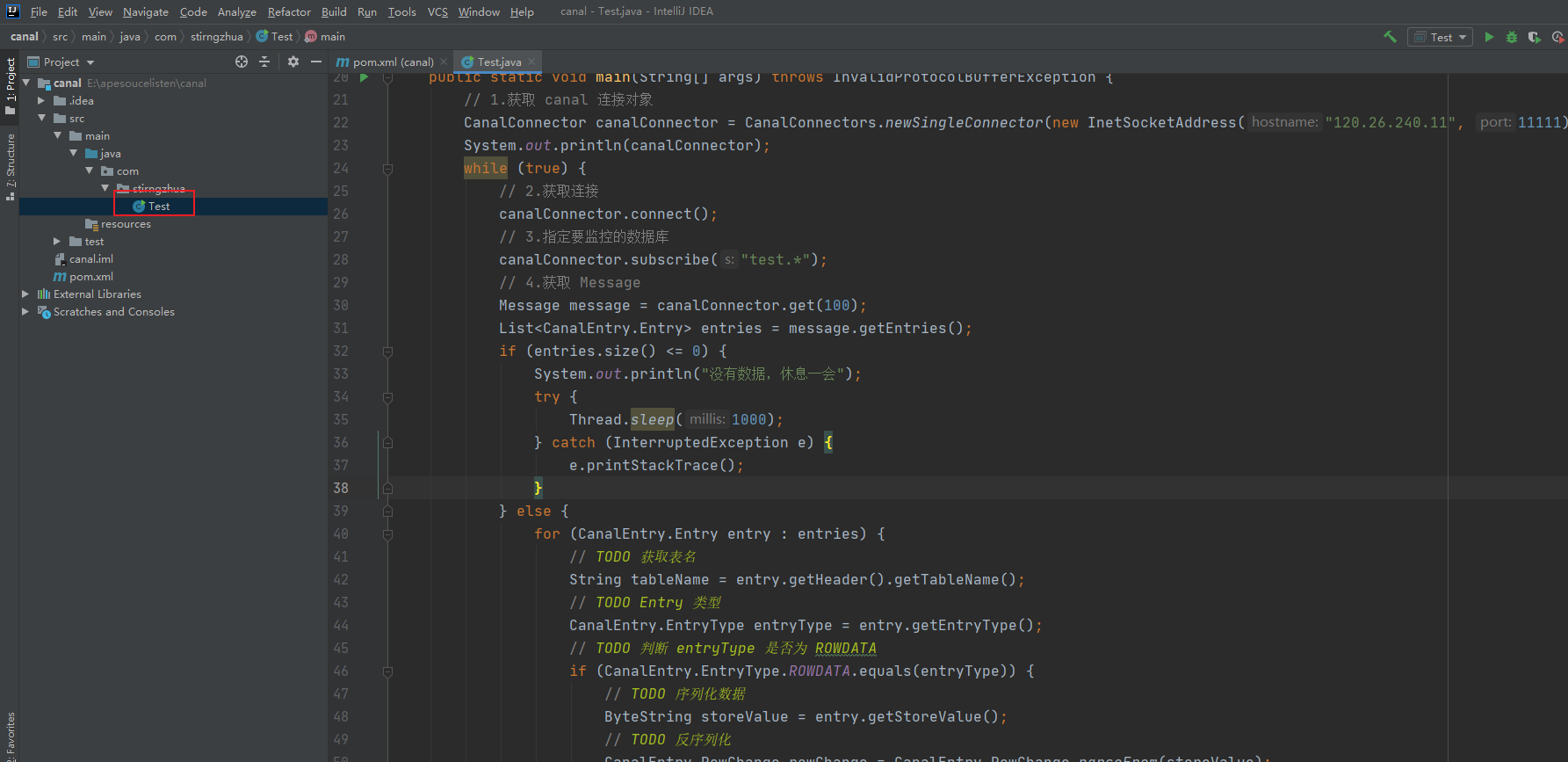Run with coverage shield icon
This screenshot has width=1568, height=762.
pyautogui.click(x=1534, y=37)
